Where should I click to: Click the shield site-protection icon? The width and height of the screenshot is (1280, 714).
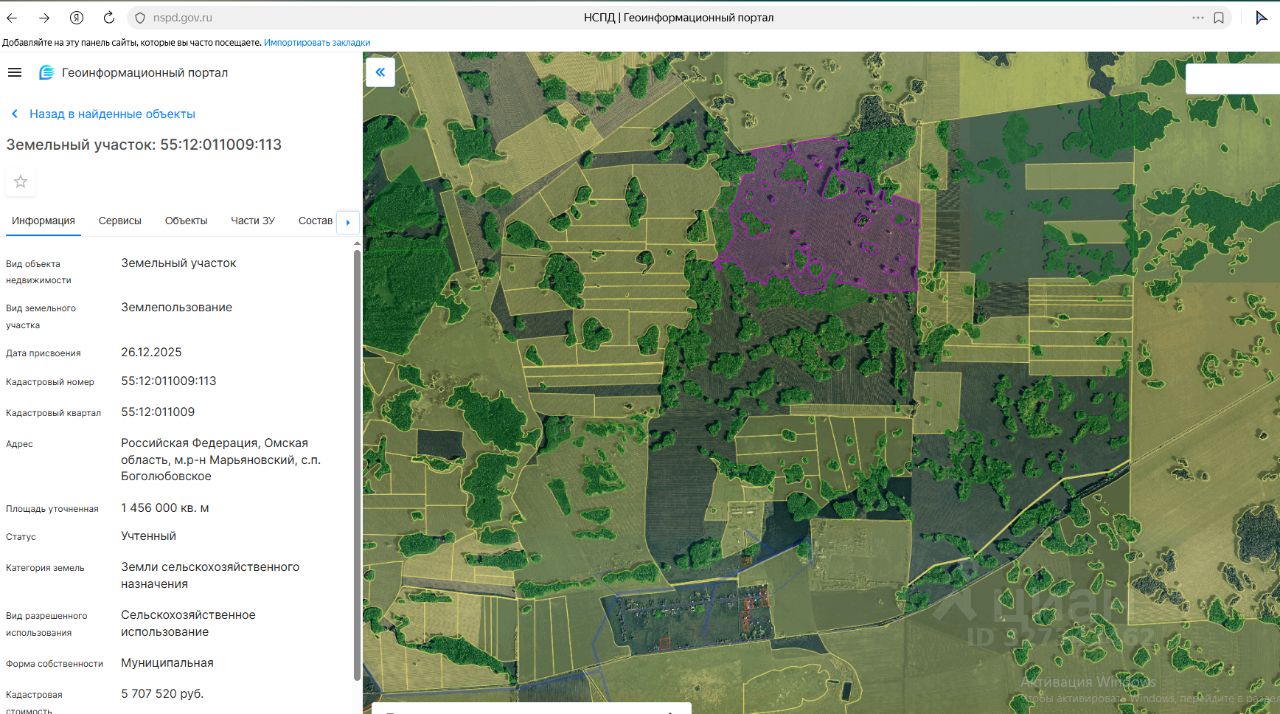(x=140, y=18)
